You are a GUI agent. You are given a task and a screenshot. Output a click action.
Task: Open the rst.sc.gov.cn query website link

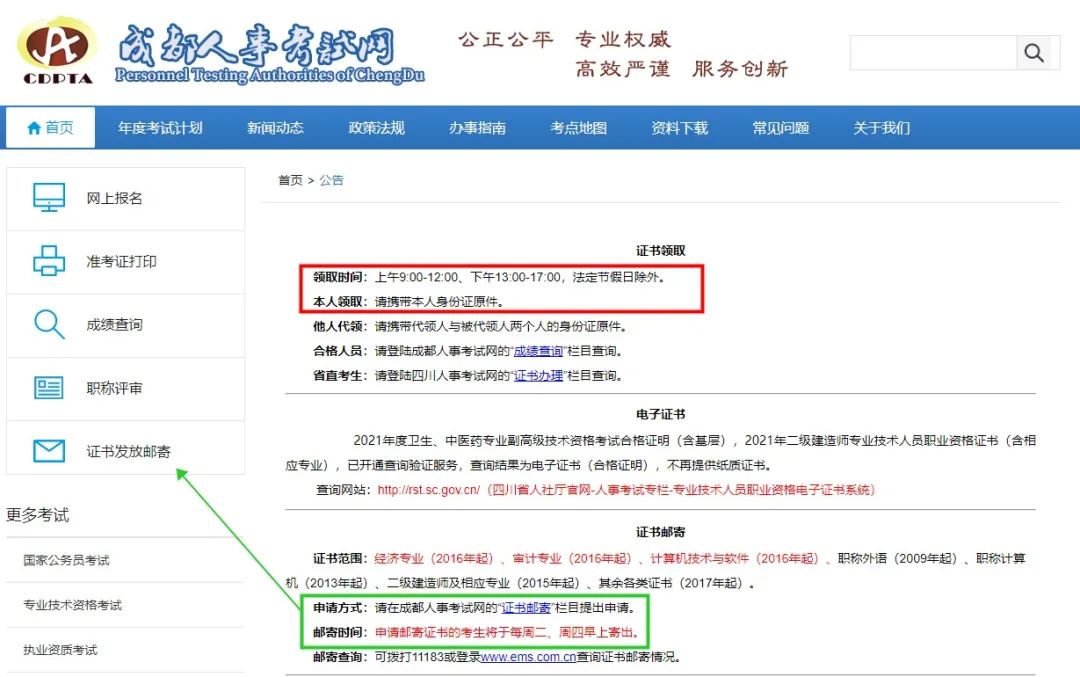click(x=428, y=490)
